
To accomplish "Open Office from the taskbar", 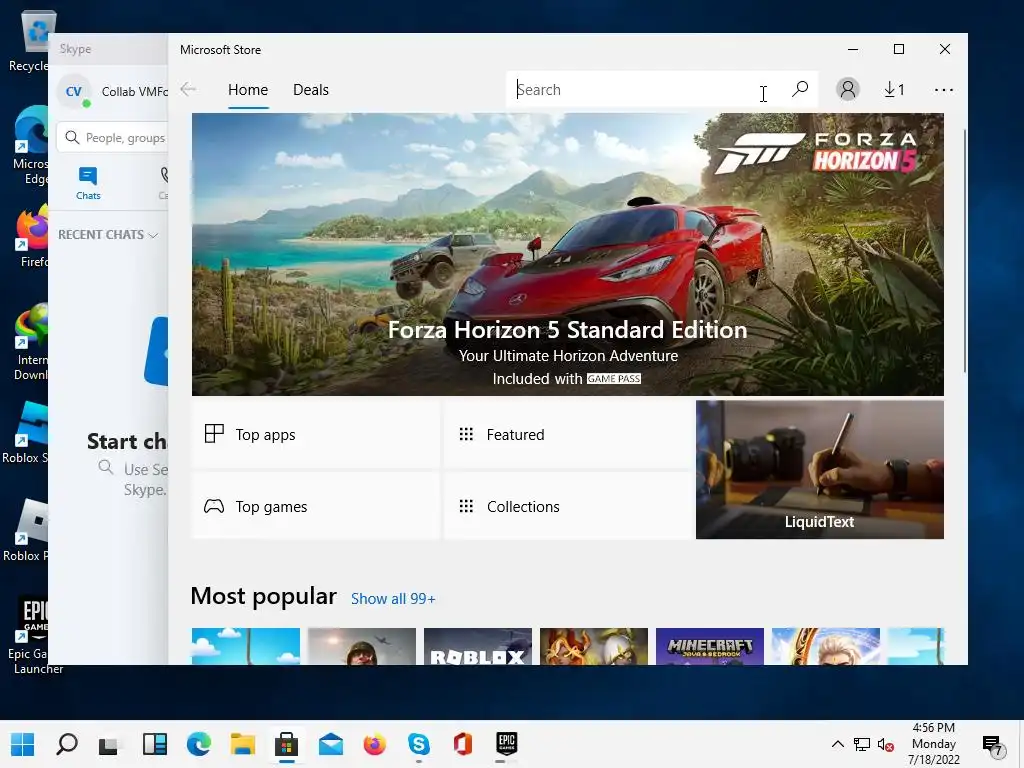I will pyautogui.click(x=462, y=744).
